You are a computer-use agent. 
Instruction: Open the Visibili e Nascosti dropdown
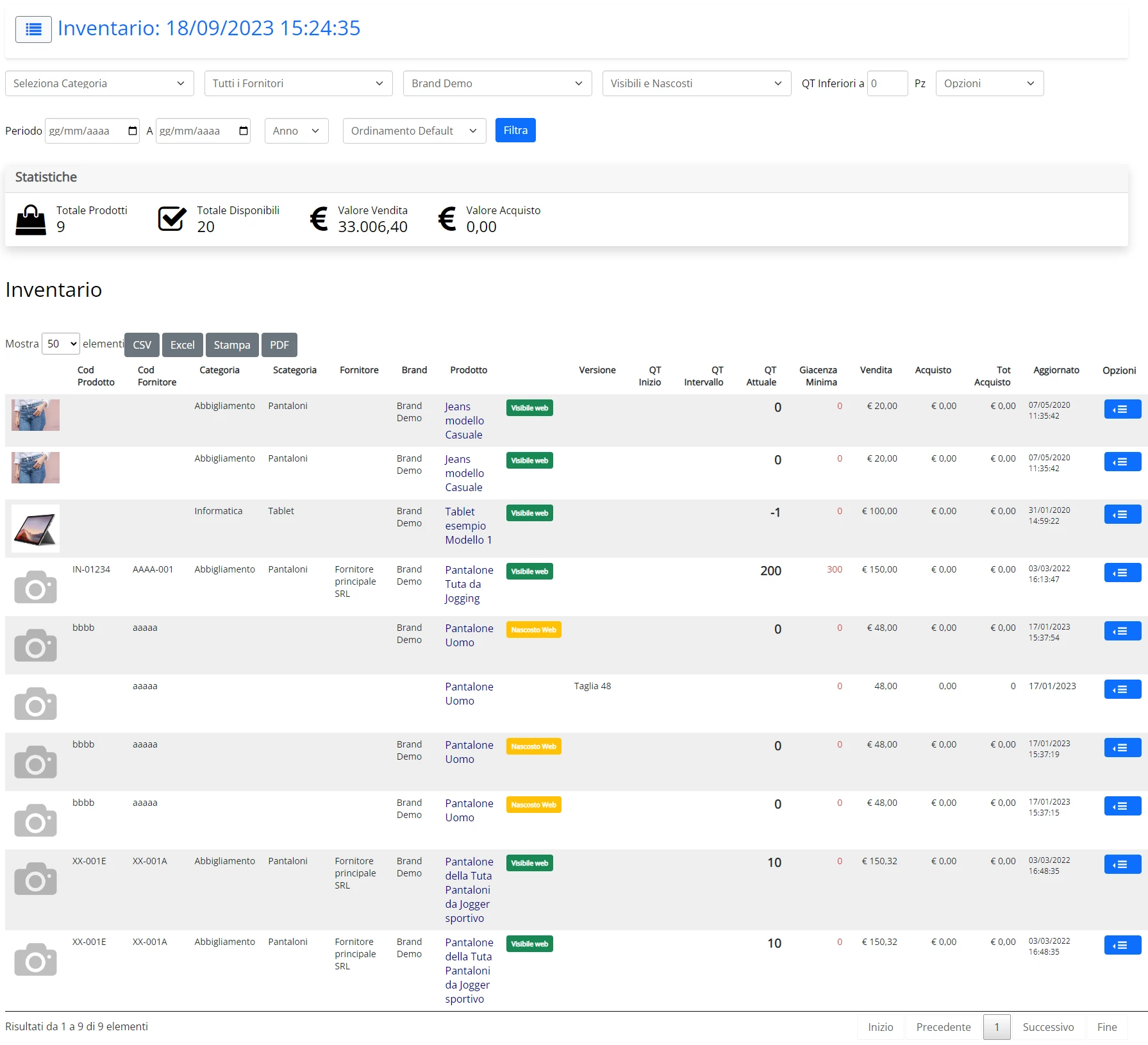click(696, 83)
